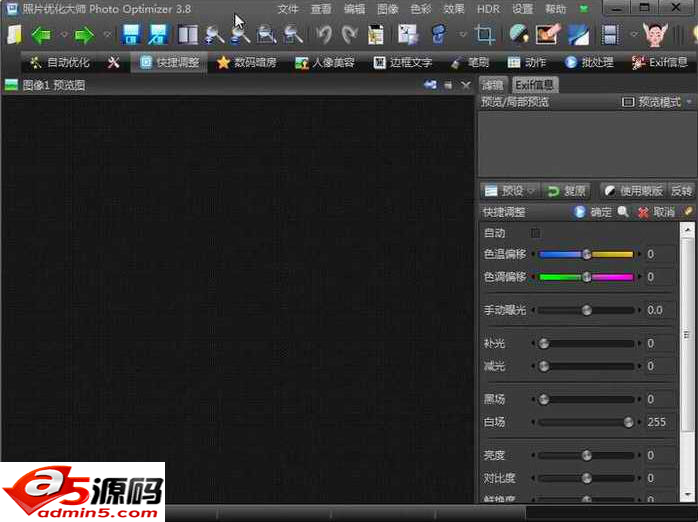Switch to the 动作 tab
Image resolution: width=698 pixels, height=522 pixels.
point(527,63)
